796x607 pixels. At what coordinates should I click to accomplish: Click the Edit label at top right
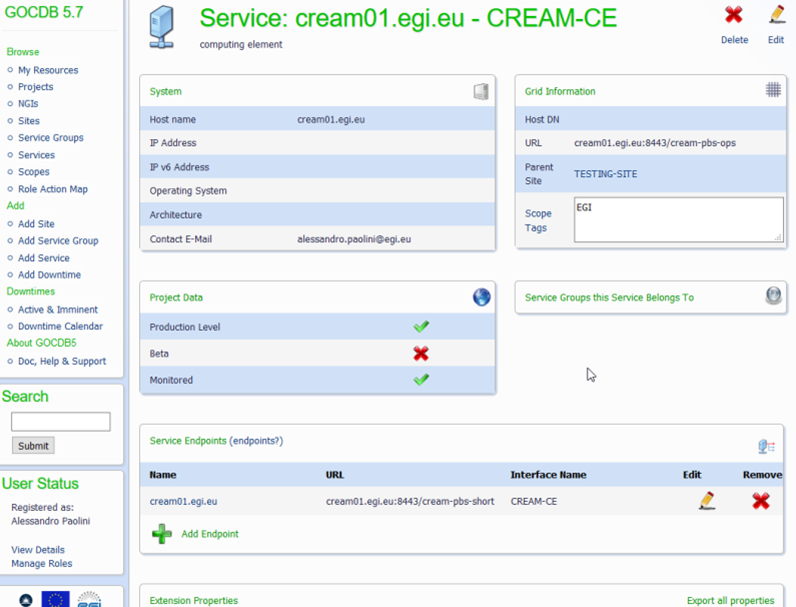click(776, 40)
